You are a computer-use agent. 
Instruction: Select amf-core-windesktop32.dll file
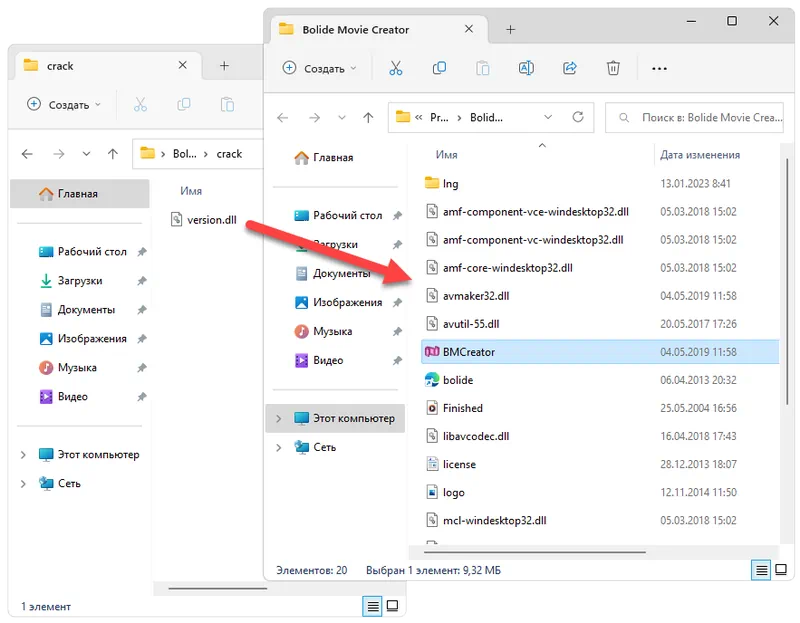coord(499,268)
